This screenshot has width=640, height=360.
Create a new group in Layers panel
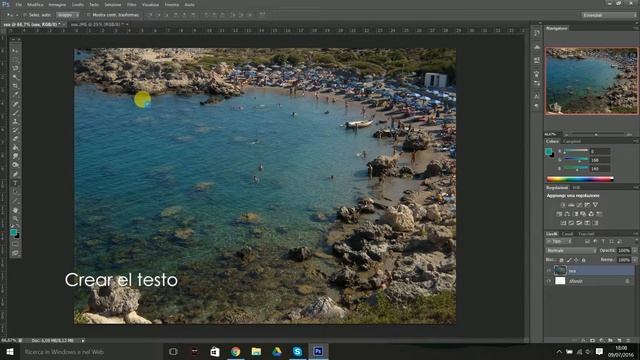610,340
